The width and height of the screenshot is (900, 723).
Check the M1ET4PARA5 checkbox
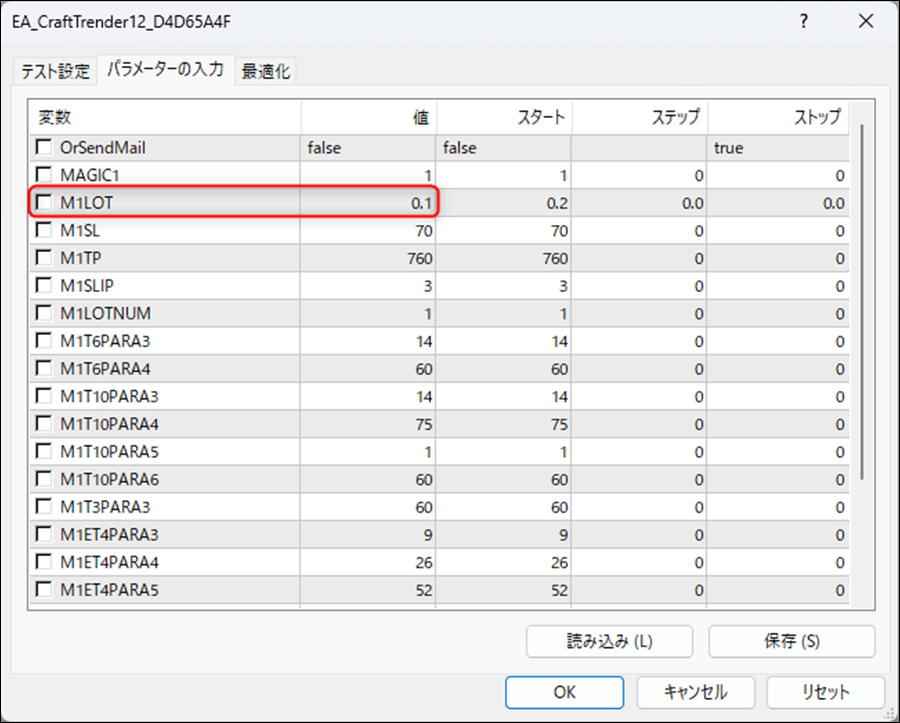(x=44, y=590)
